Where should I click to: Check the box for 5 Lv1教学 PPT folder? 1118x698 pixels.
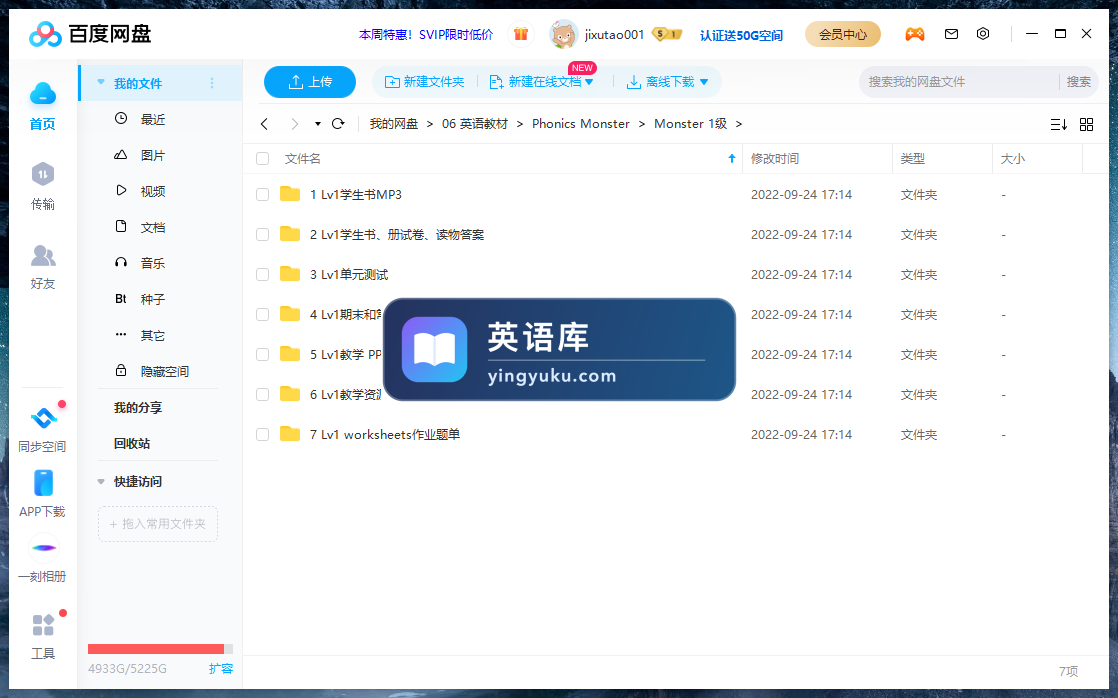(262, 354)
